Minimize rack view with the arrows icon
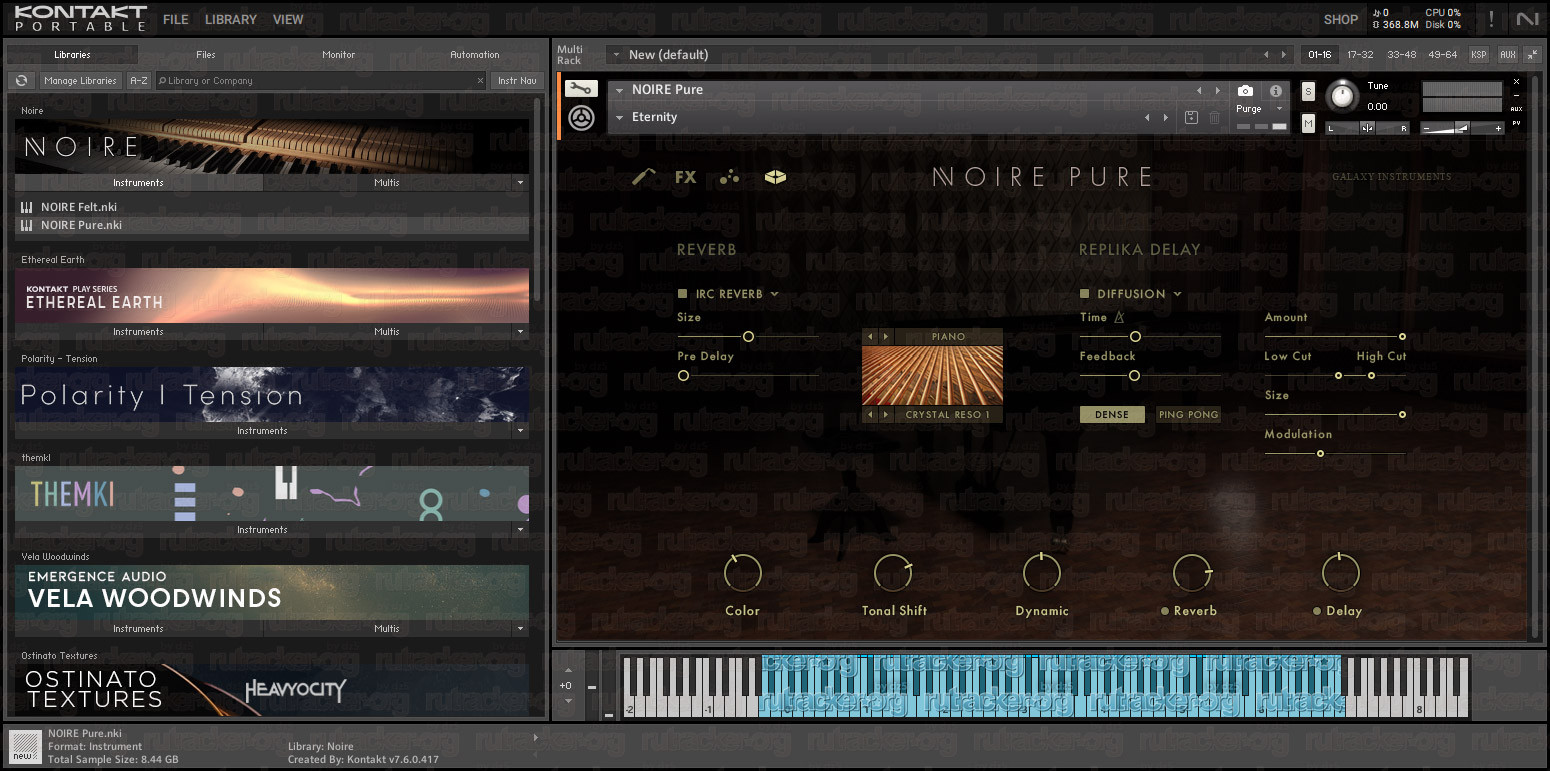The width and height of the screenshot is (1550, 771). (x=1533, y=54)
